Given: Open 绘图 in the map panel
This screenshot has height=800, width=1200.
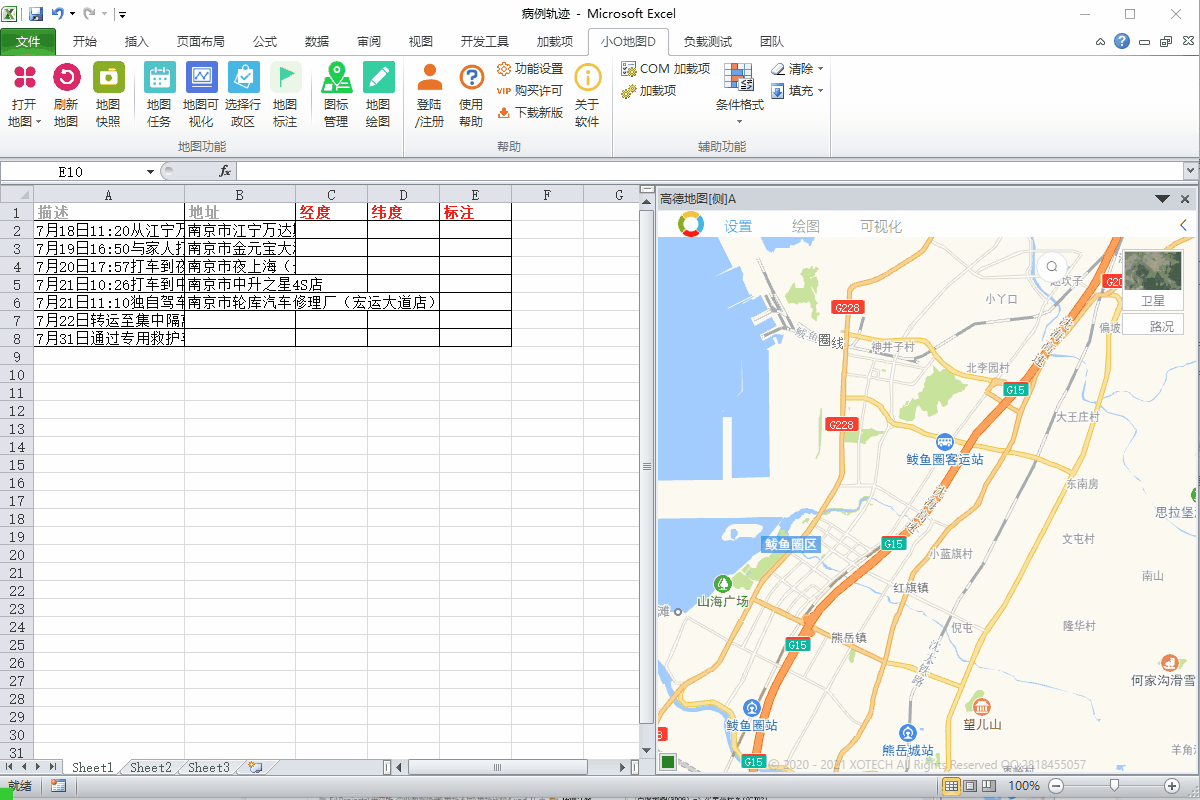Looking at the screenshot, I should pyautogui.click(x=805, y=227).
